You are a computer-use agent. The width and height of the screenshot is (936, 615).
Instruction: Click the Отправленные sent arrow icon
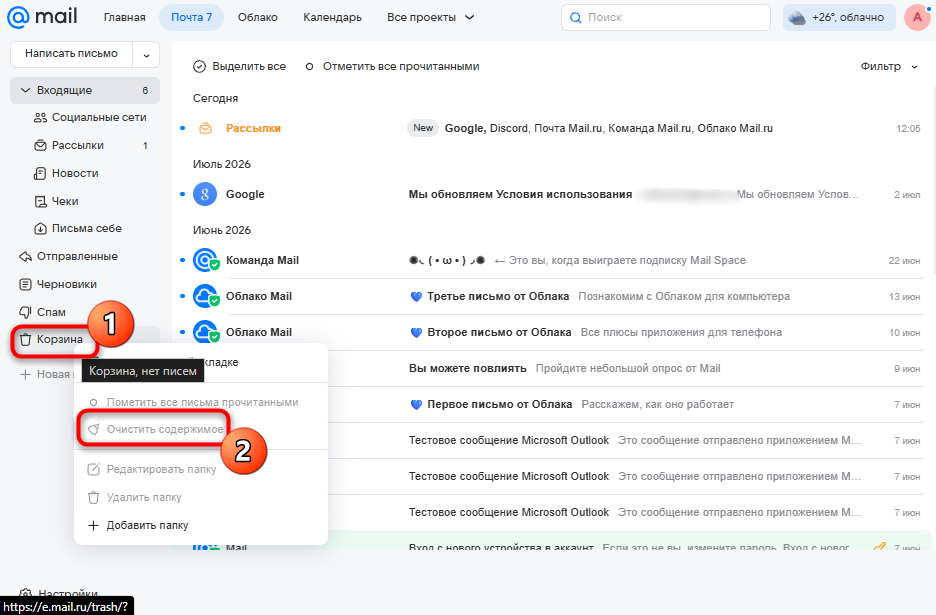(25, 257)
